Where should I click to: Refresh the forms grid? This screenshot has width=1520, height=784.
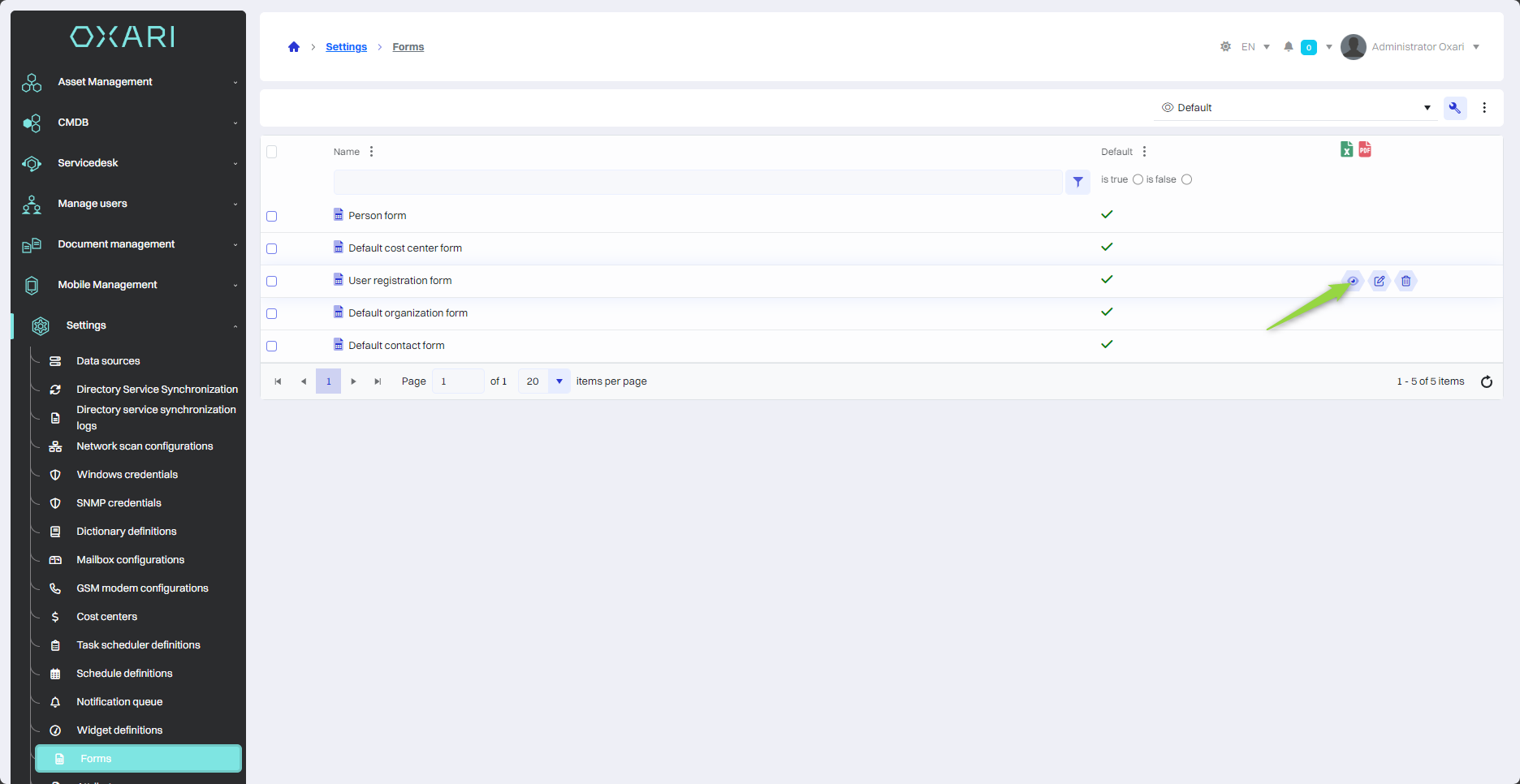(1487, 381)
